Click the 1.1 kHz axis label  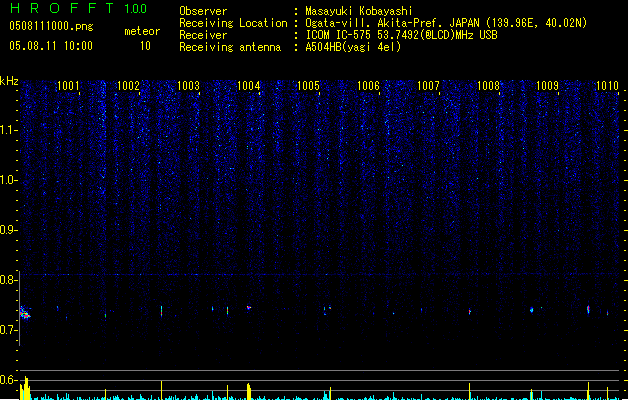coord(9,130)
